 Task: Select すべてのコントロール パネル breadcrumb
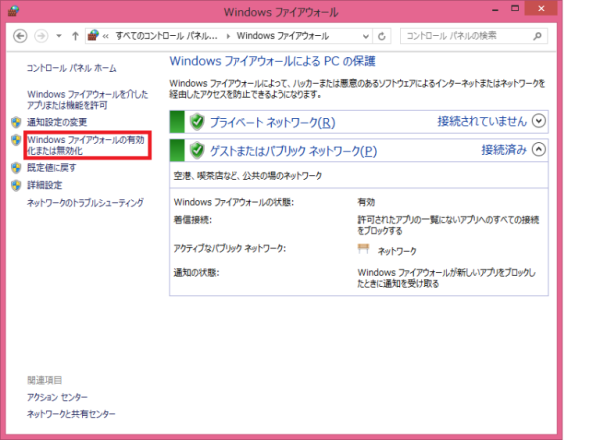(166, 36)
